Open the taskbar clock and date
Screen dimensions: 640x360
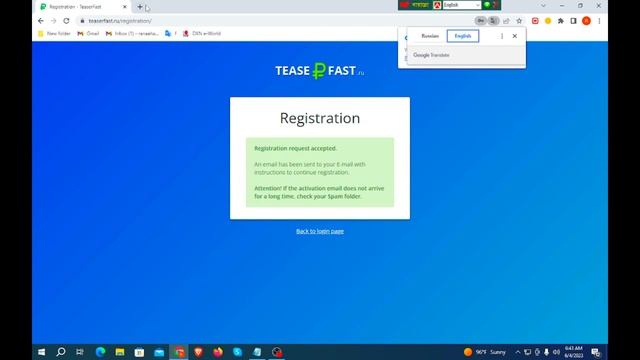[x=573, y=352]
